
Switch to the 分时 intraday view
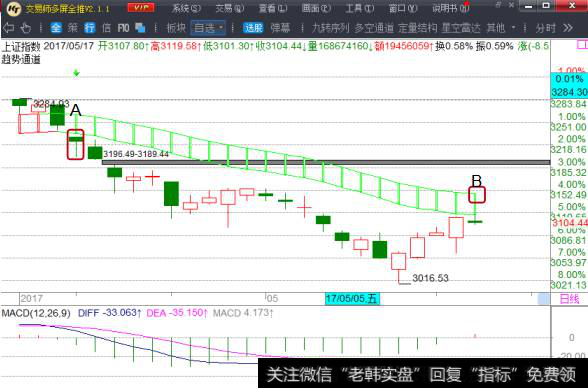(546, 28)
